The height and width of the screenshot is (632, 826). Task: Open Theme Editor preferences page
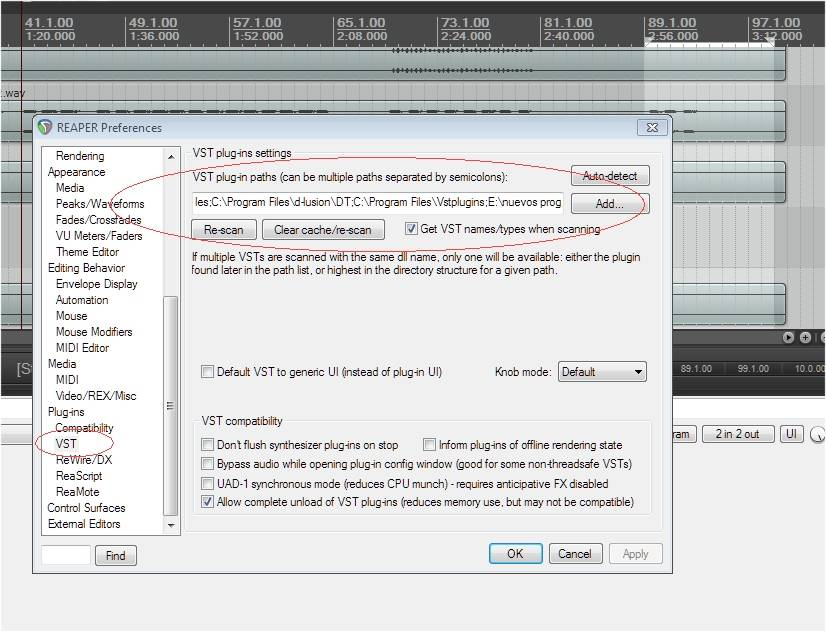(x=87, y=252)
